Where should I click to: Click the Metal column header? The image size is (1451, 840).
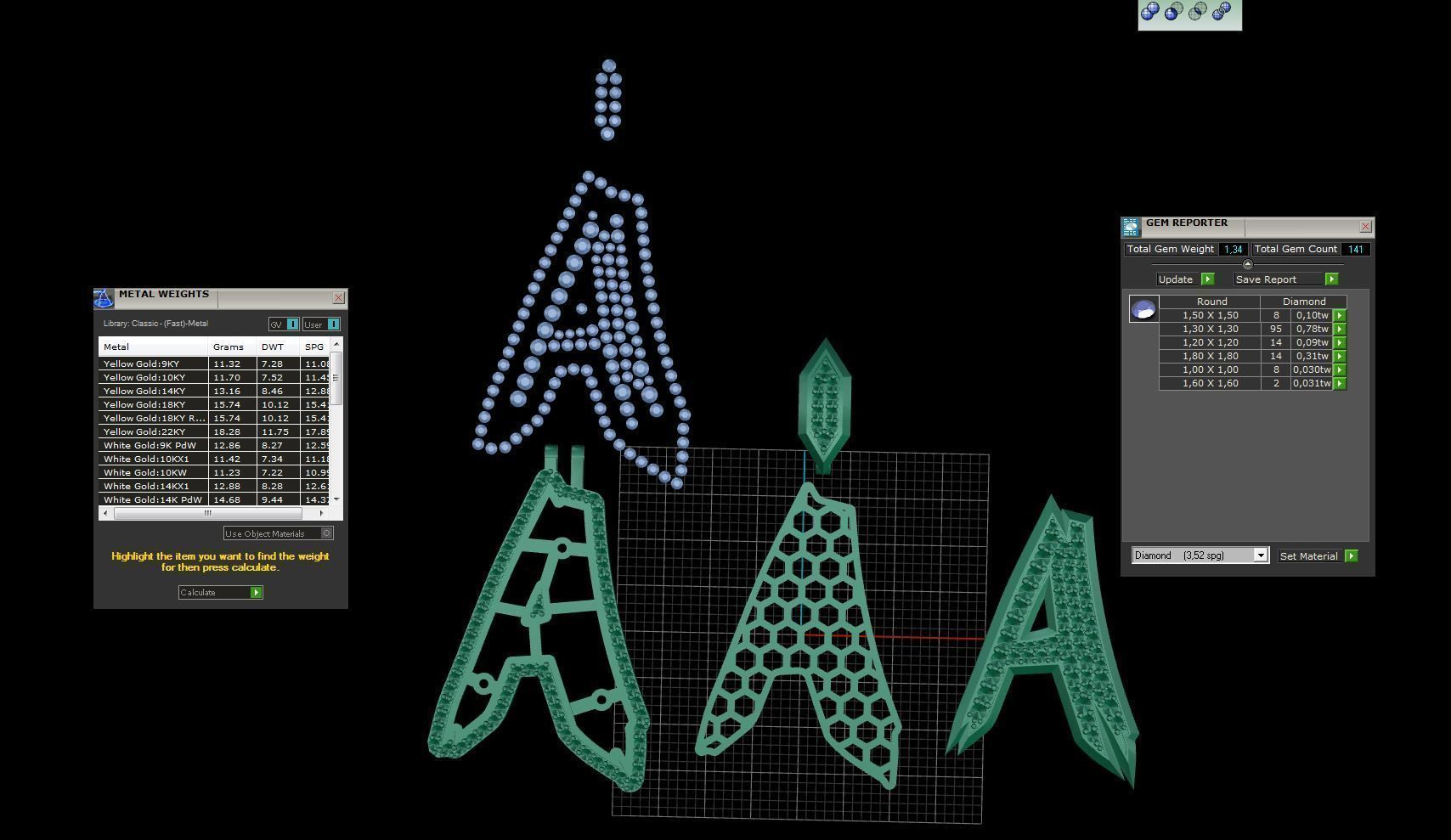pos(153,347)
